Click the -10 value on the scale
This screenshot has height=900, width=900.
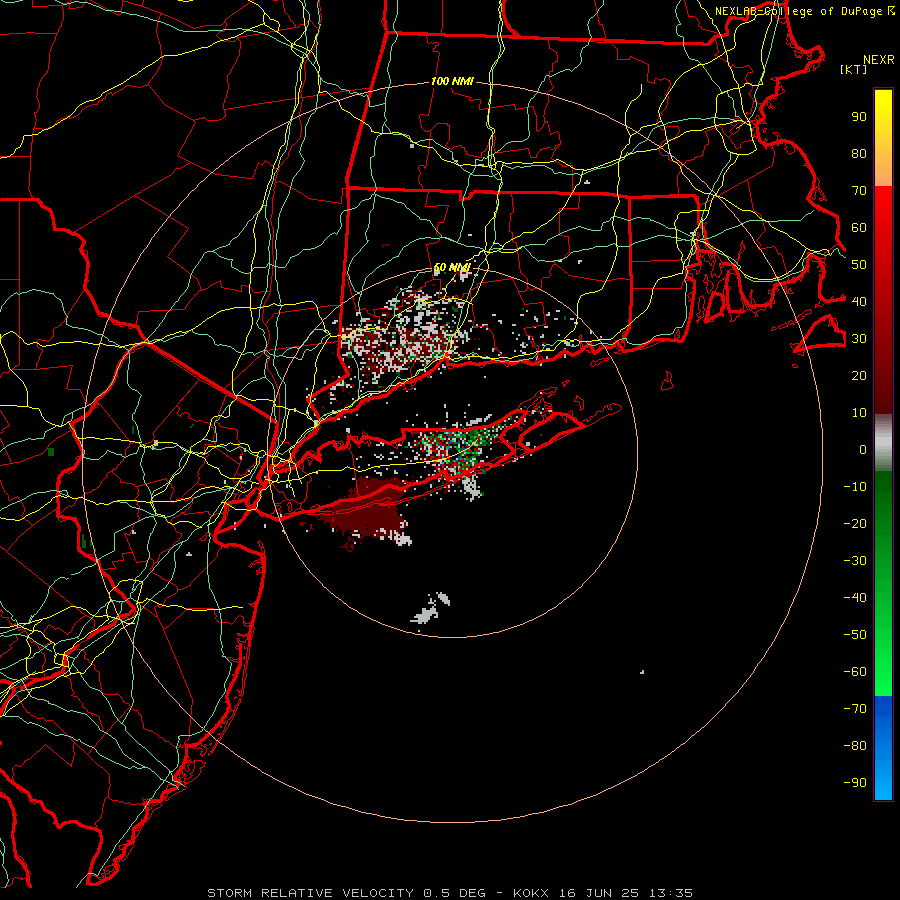(x=855, y=487)
